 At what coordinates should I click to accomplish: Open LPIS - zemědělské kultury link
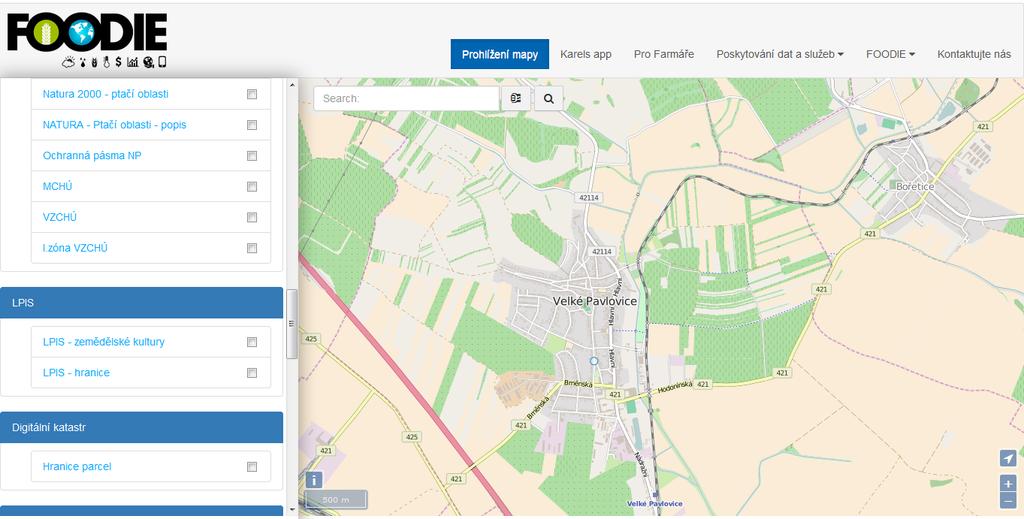[x=103, y=342]
